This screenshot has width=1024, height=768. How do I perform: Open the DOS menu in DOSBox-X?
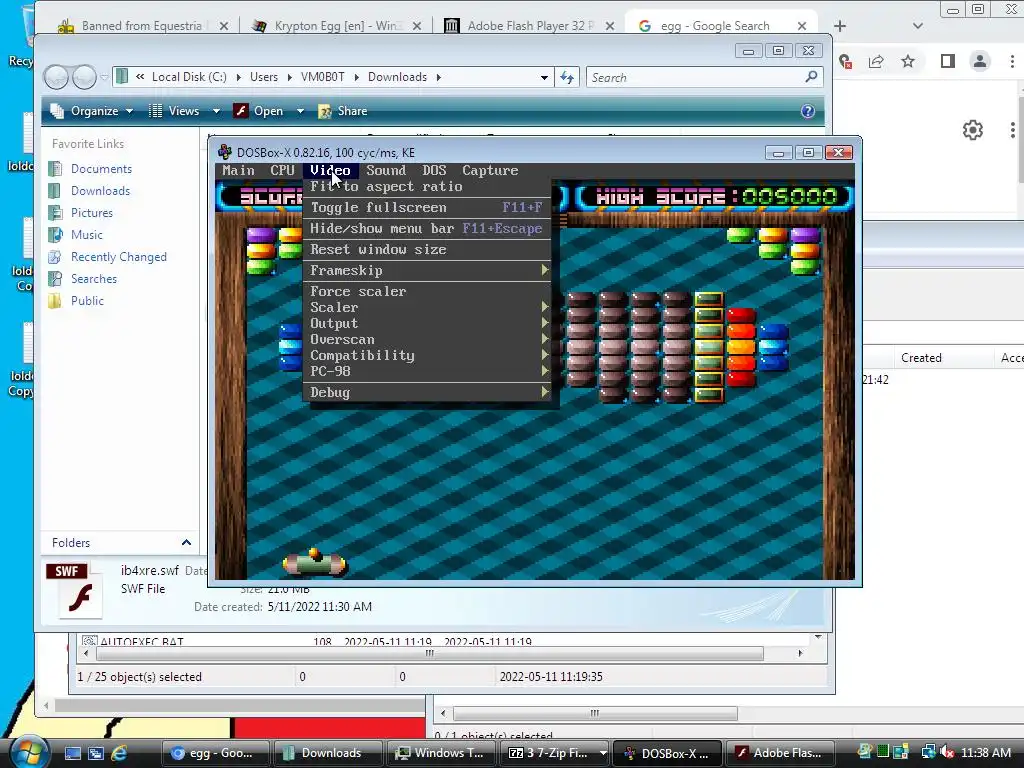point(434,170)
